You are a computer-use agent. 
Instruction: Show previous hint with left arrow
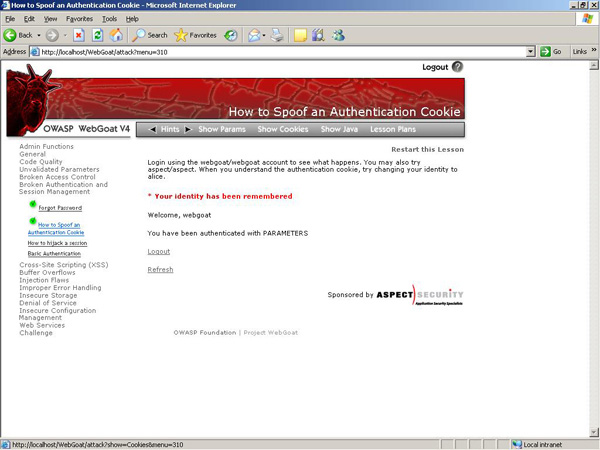coord(152,129)
